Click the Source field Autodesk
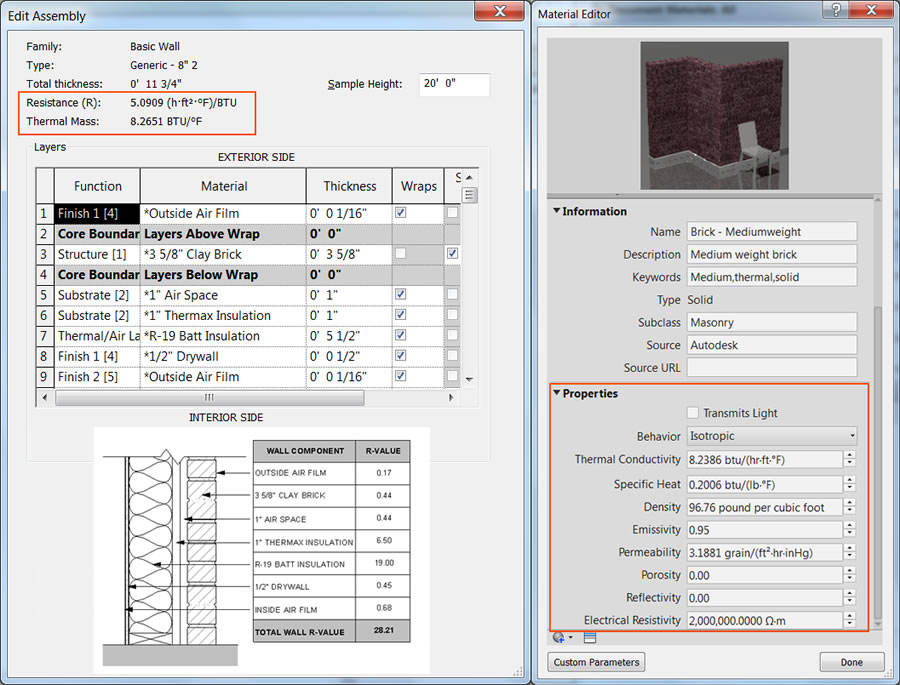 771,345
